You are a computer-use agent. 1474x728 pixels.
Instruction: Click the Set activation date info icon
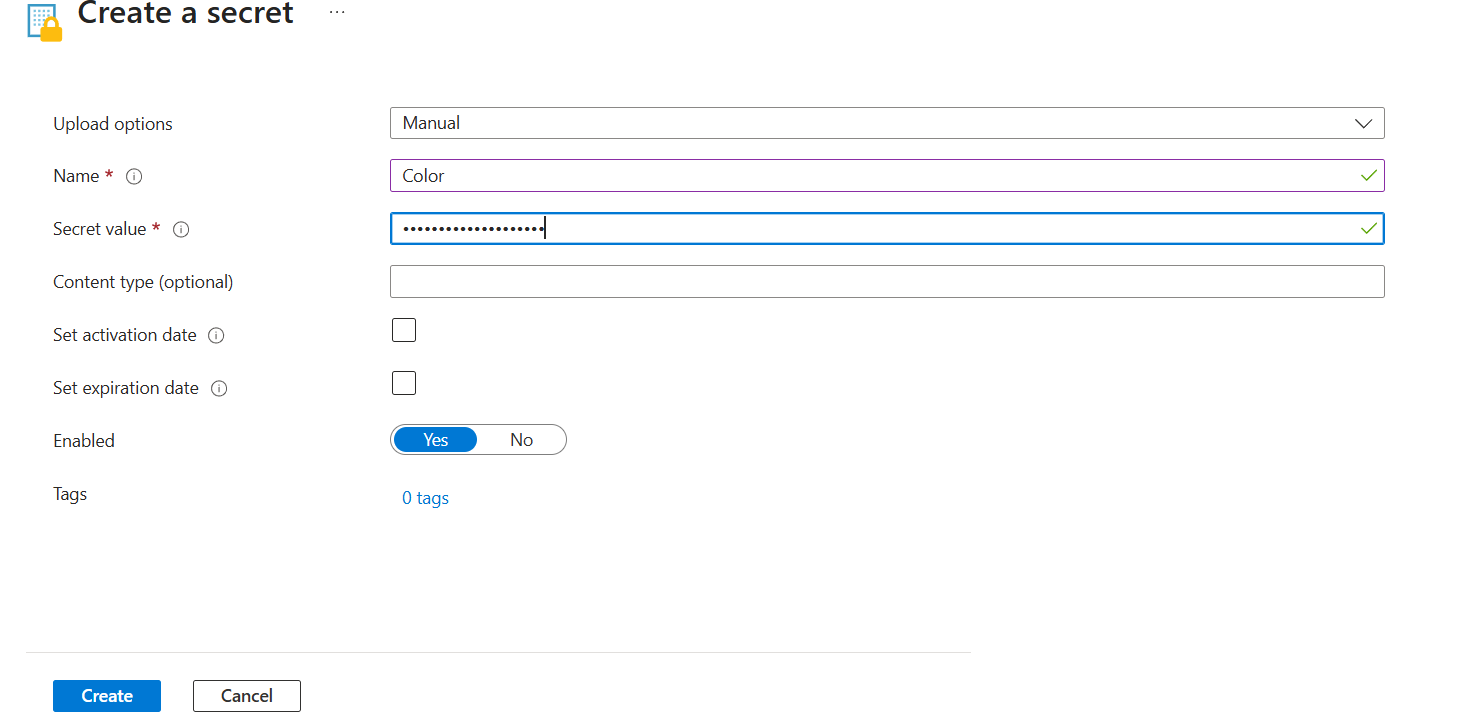pyautogui.click(x=216, y=336)
